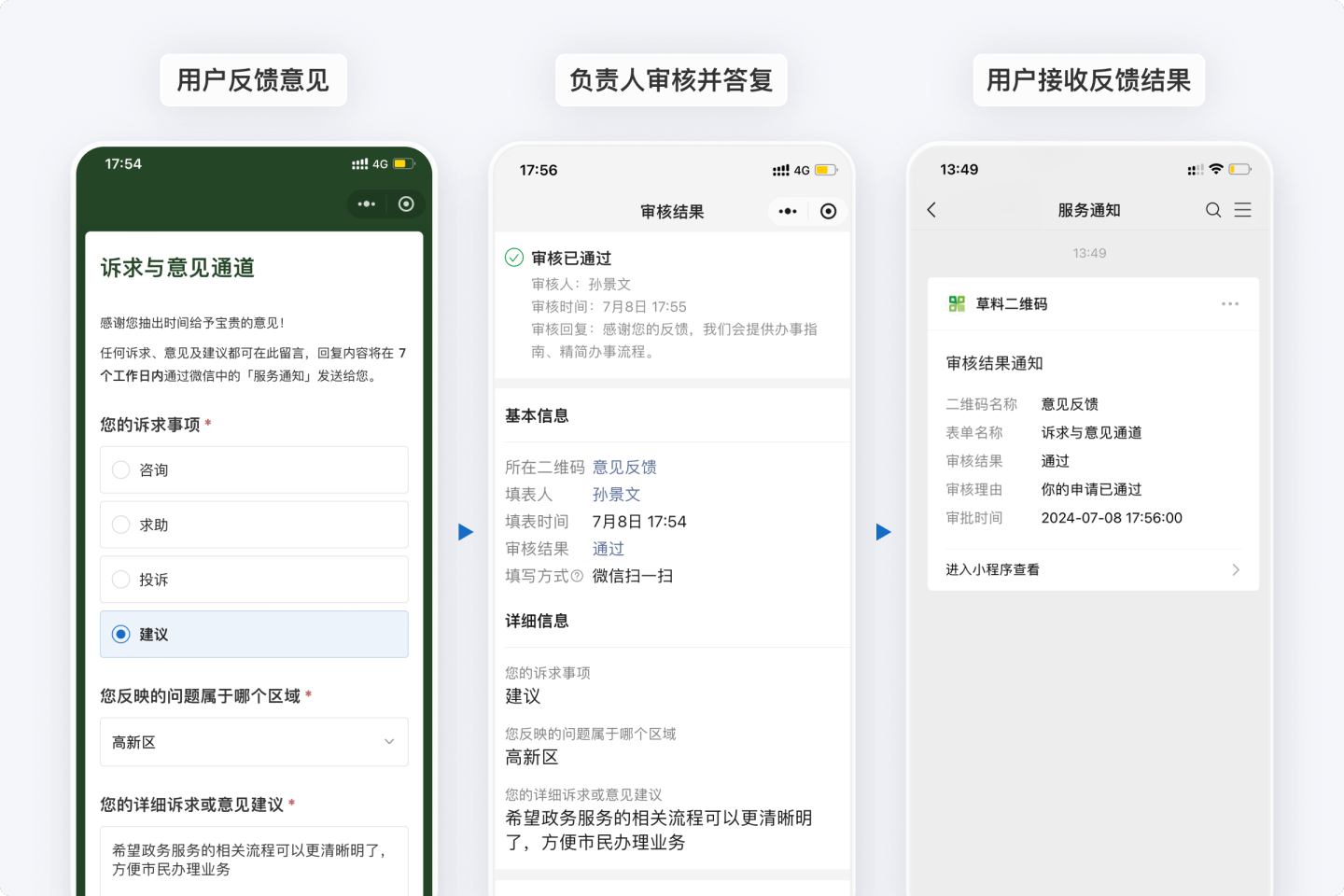Tap the help icon next to 填写方式

[577, 577]
